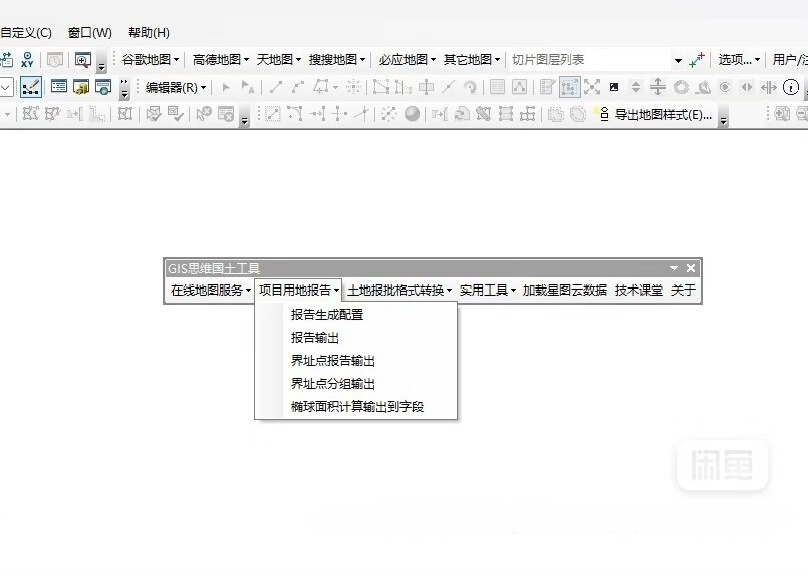Click the Go To XY icon
Screen dimensions: 808x576
27,60
